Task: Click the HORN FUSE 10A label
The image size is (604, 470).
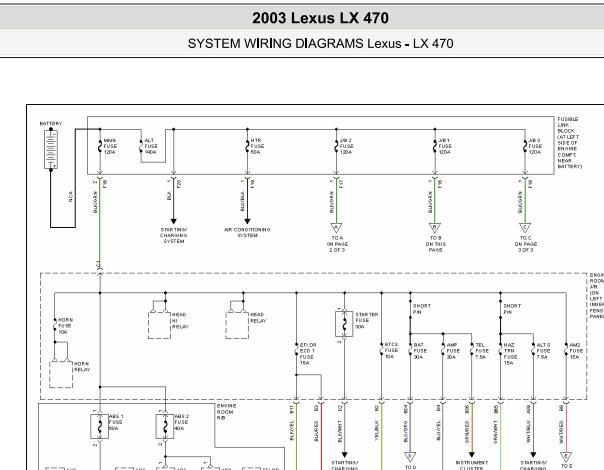Action: pyautogui.click(x=65, y=326)
